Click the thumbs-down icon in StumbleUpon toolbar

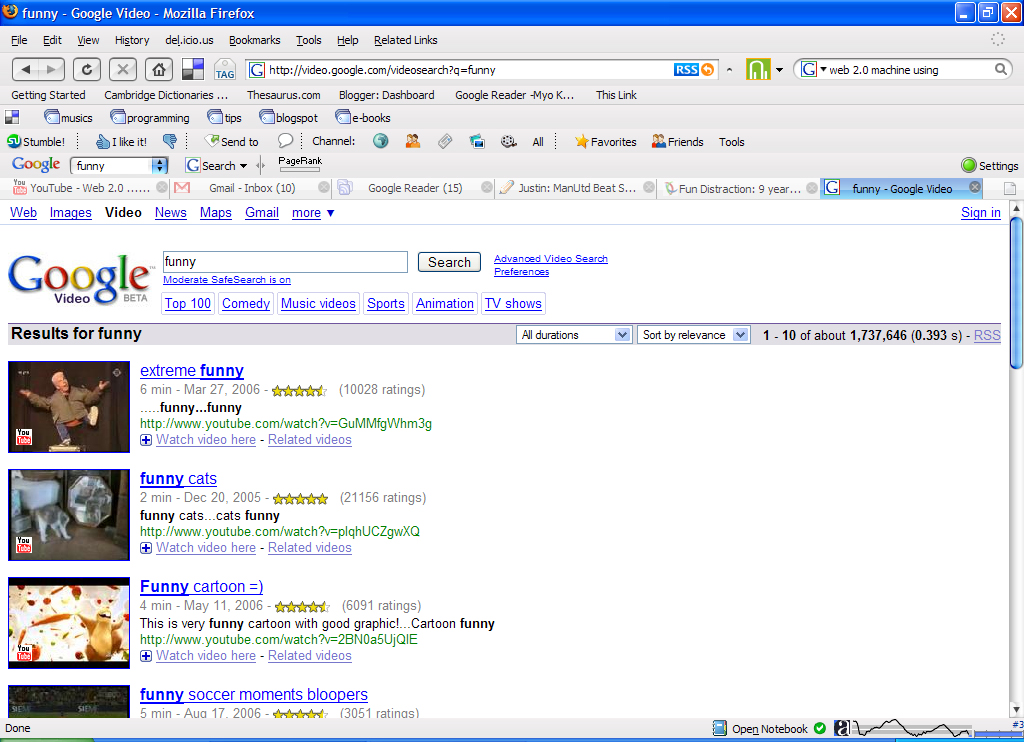[x=170, y=142]
